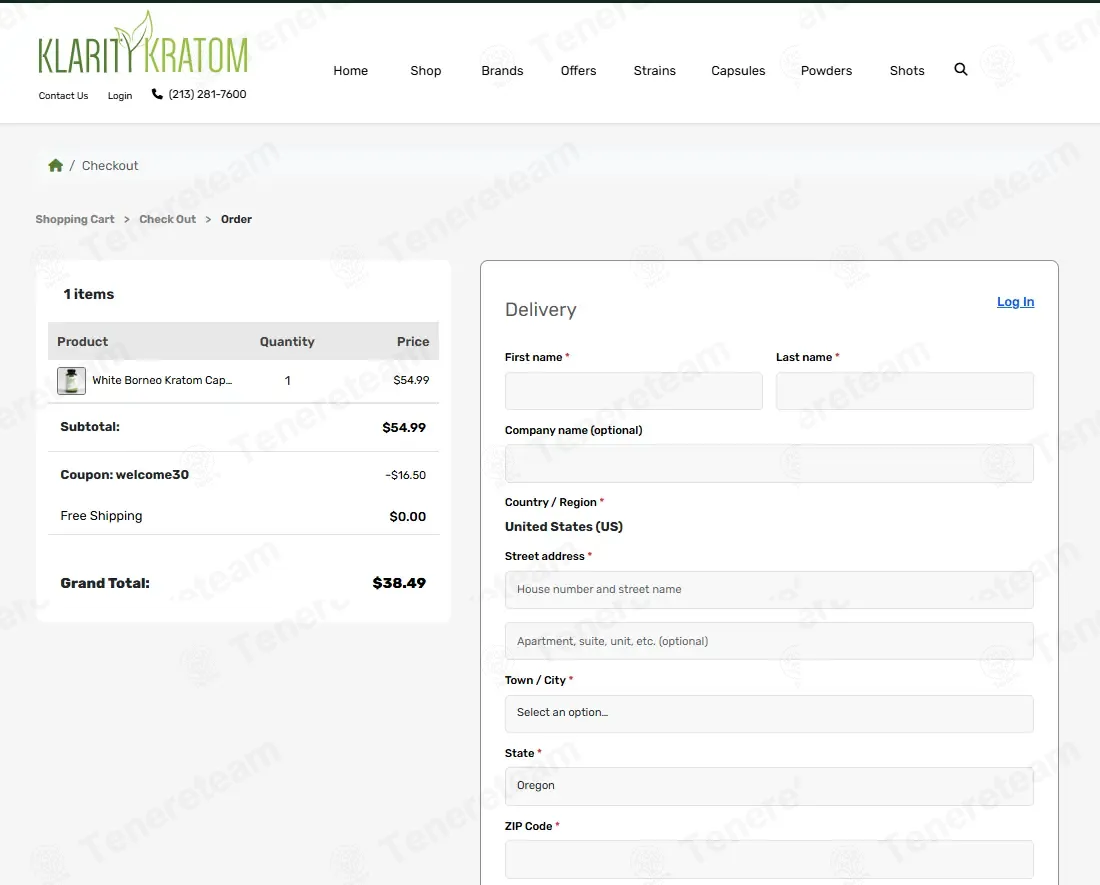Focus the House number and street field
The image size is (1100, 885).
[x=769, y=590]
